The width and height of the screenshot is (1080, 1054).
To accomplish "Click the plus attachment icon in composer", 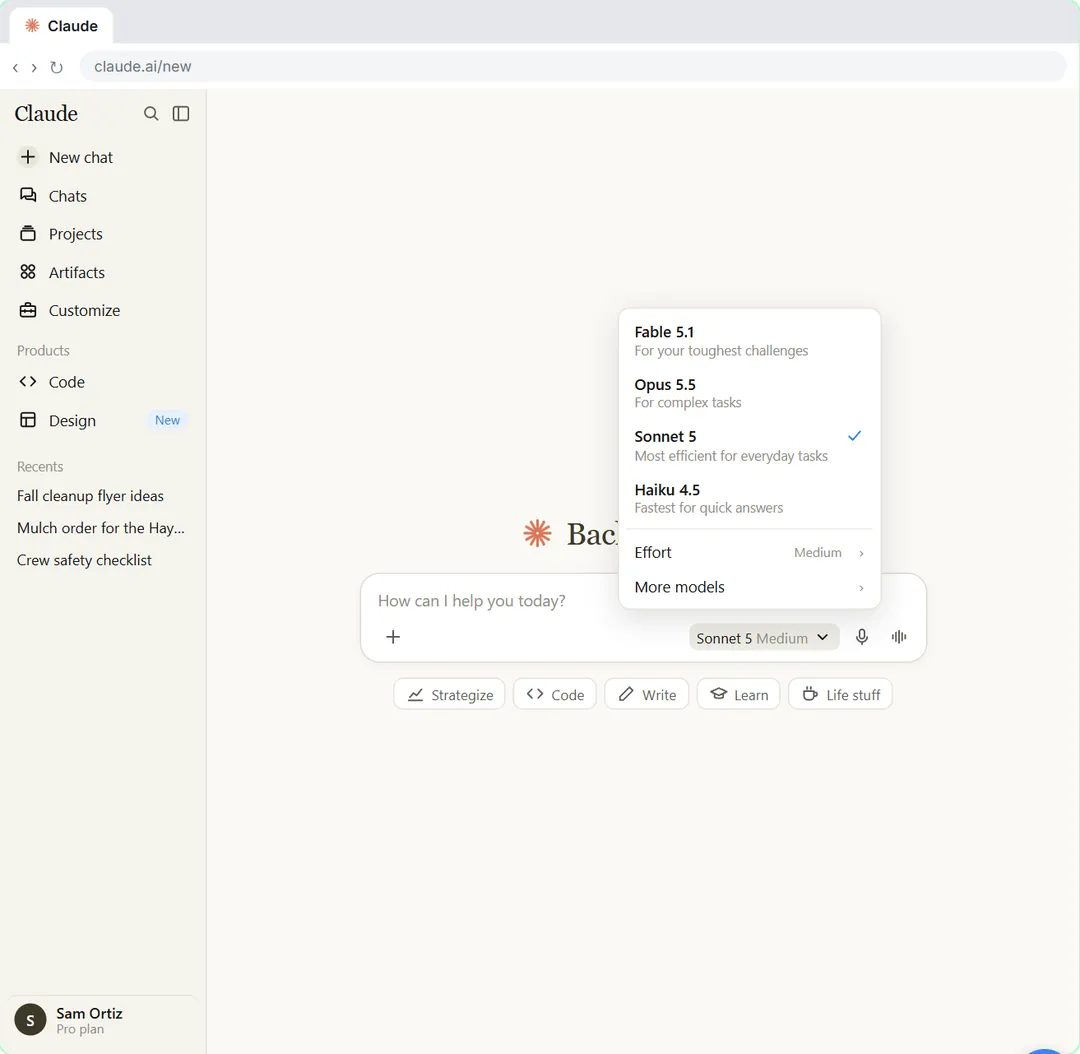I will coord(393,637).
